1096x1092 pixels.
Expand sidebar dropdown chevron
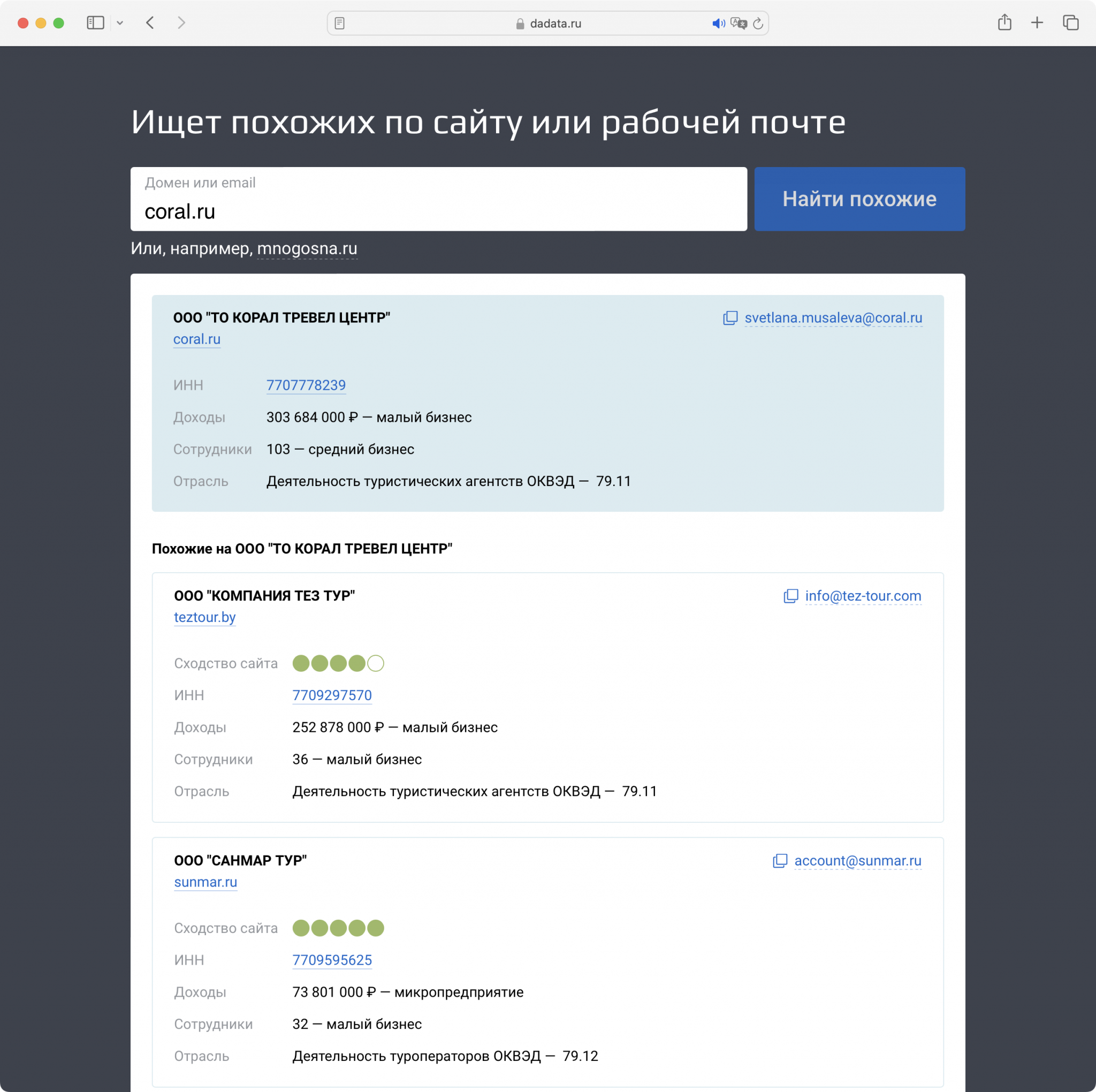[120, 23]
